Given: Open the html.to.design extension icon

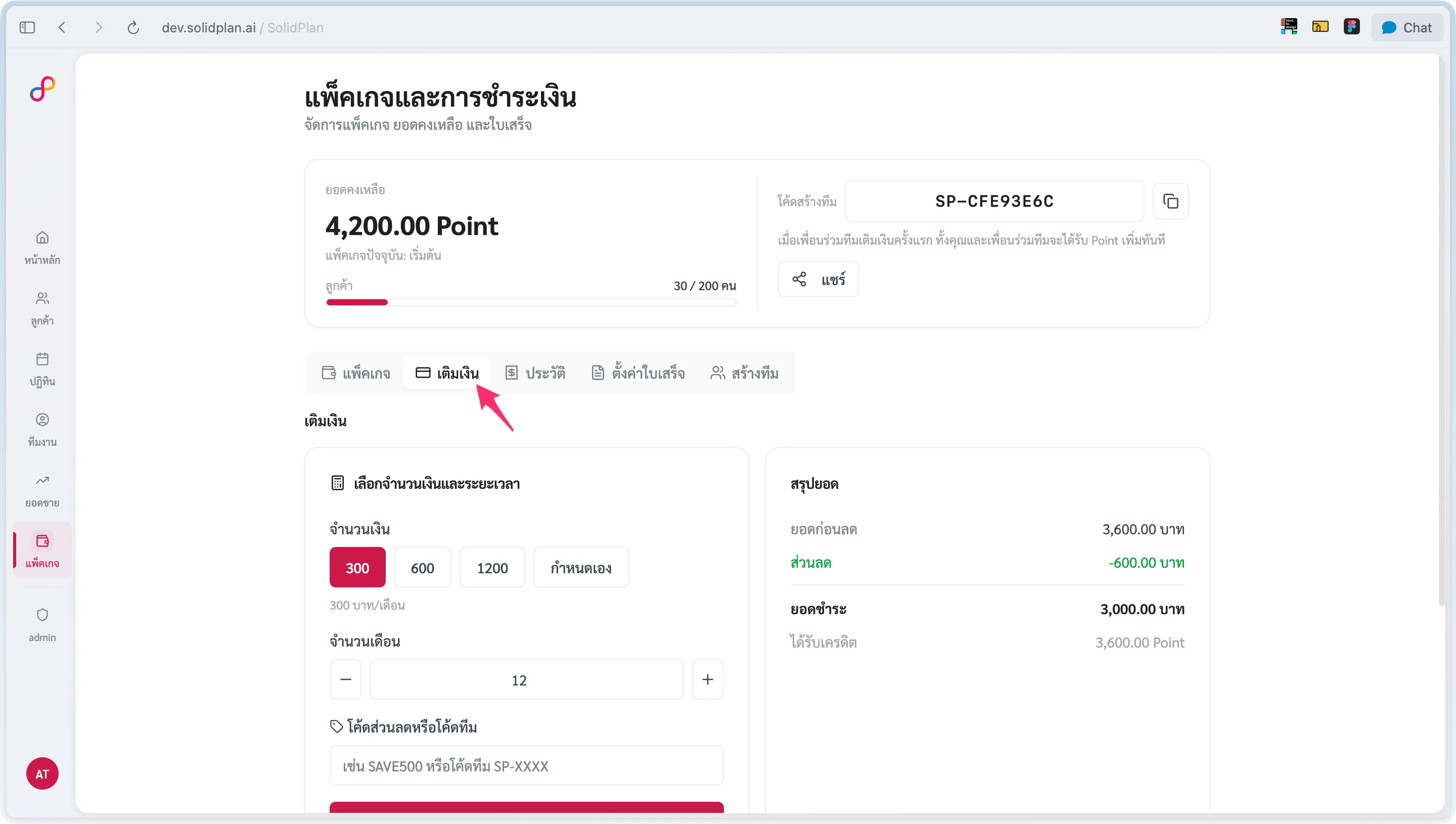Looking at the screenshot, I should (x=1289, y=27).
